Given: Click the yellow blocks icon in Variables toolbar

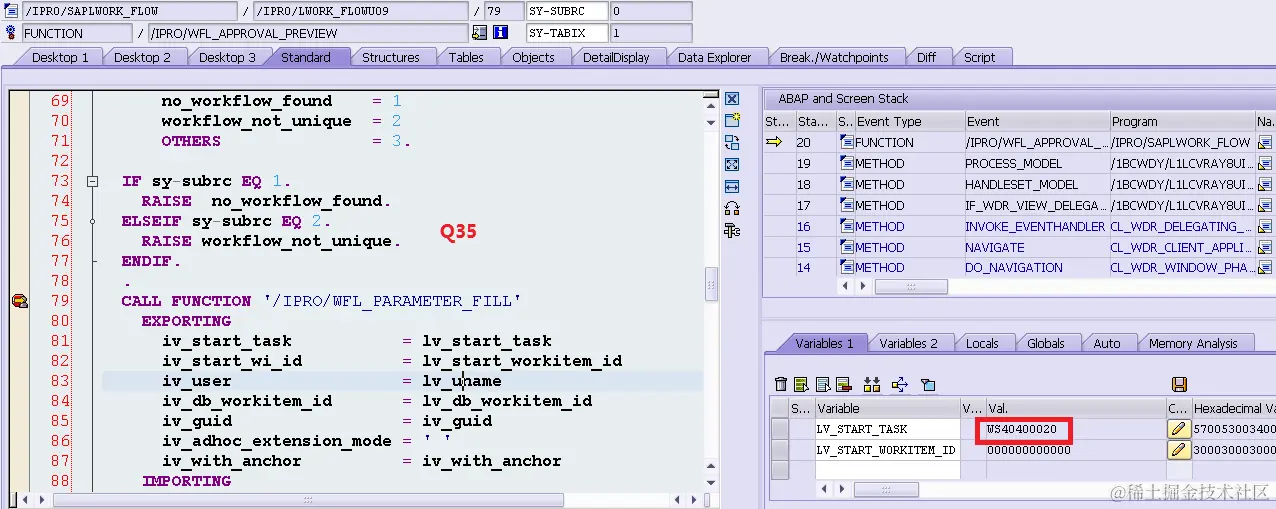Looking at the screenshot, I should coord(871,384).
